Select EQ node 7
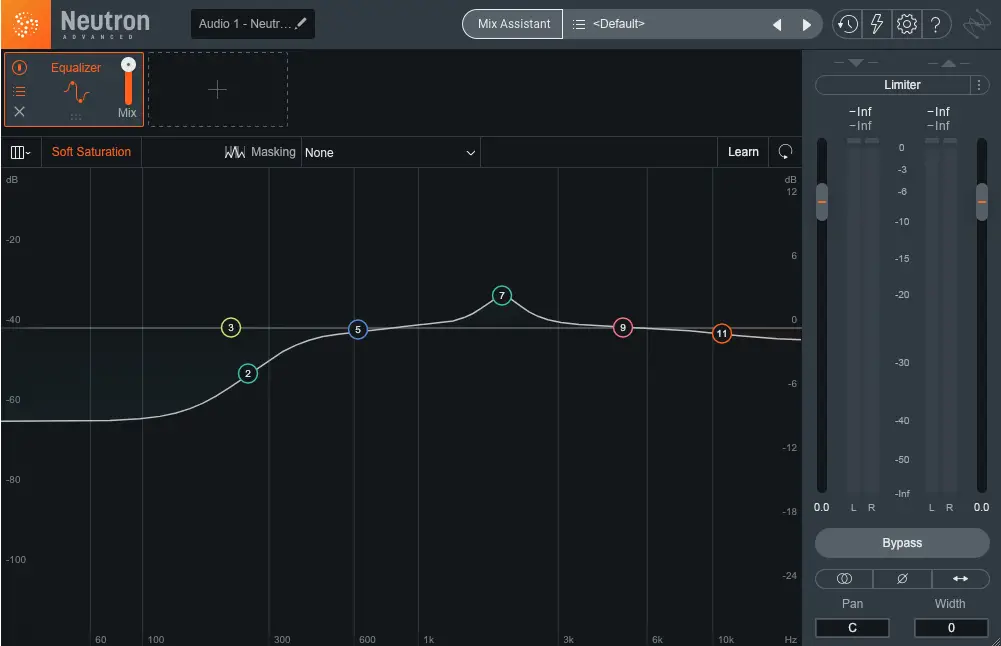The height and width of the screenshot is (646, 1001). click(502, 295)
